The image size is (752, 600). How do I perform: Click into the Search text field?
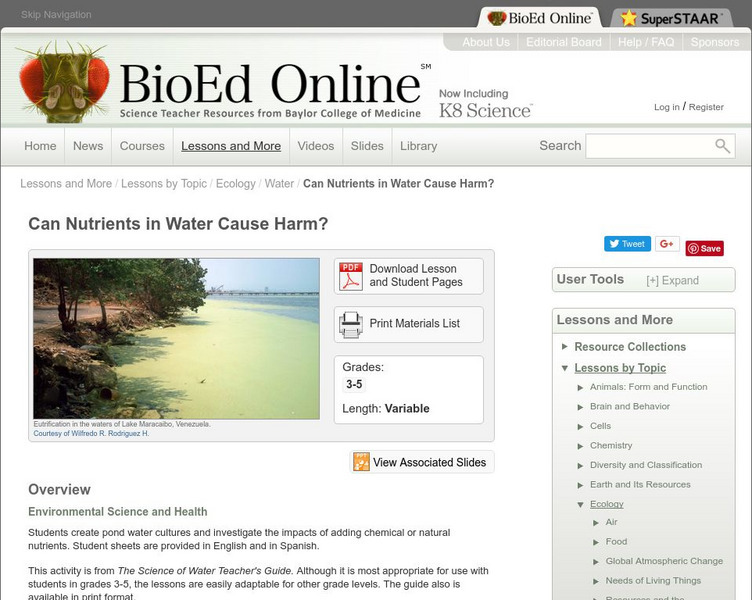tap(649, 146)
